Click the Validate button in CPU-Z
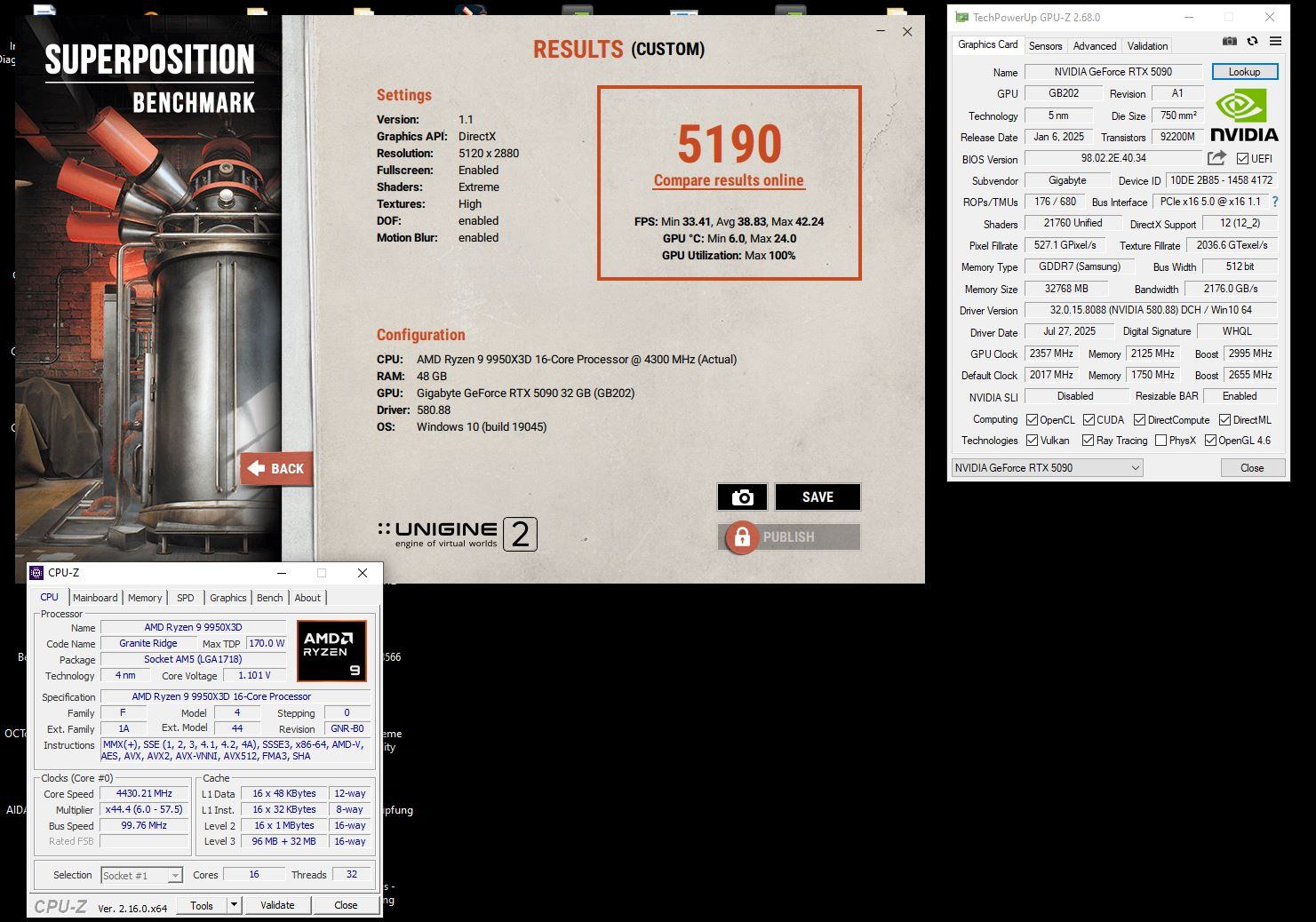This screenshot has width=1316, height=922. 277,905
